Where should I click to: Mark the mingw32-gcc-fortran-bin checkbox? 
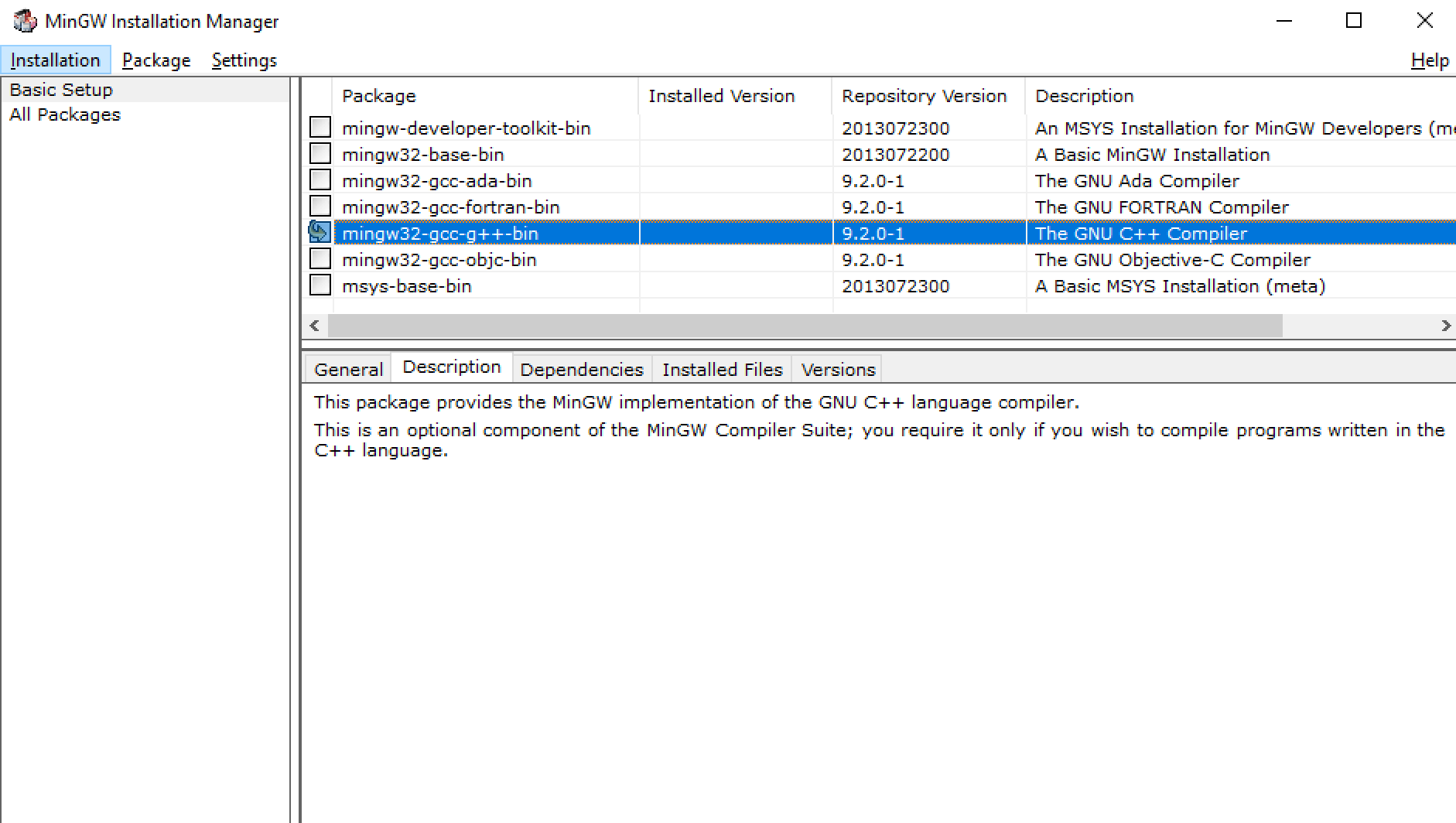pos(320,206)
